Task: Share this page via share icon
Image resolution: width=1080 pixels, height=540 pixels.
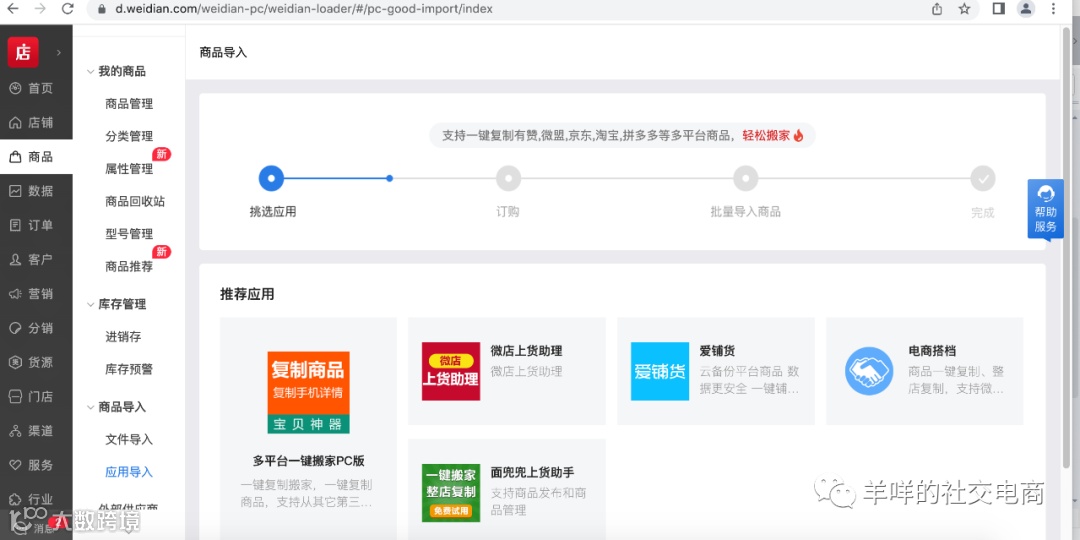Action: (937, 9)
